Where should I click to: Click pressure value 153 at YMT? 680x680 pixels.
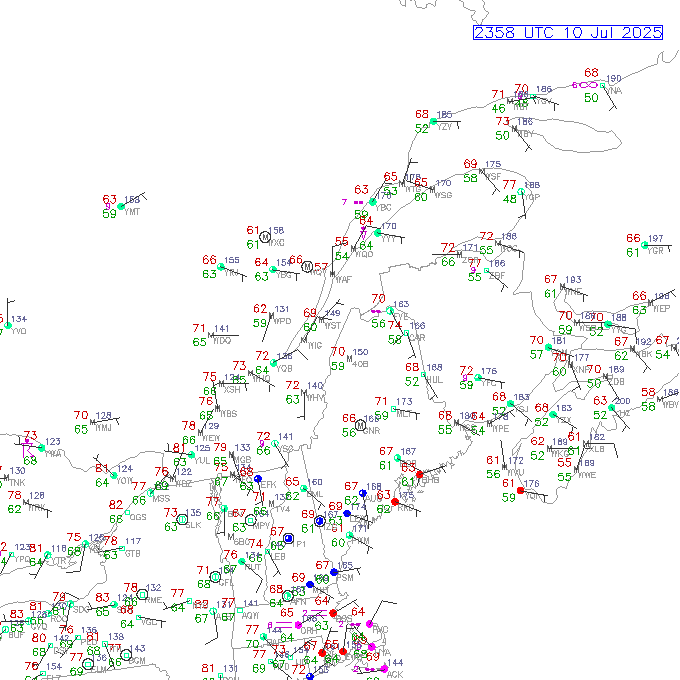[132, 199]
